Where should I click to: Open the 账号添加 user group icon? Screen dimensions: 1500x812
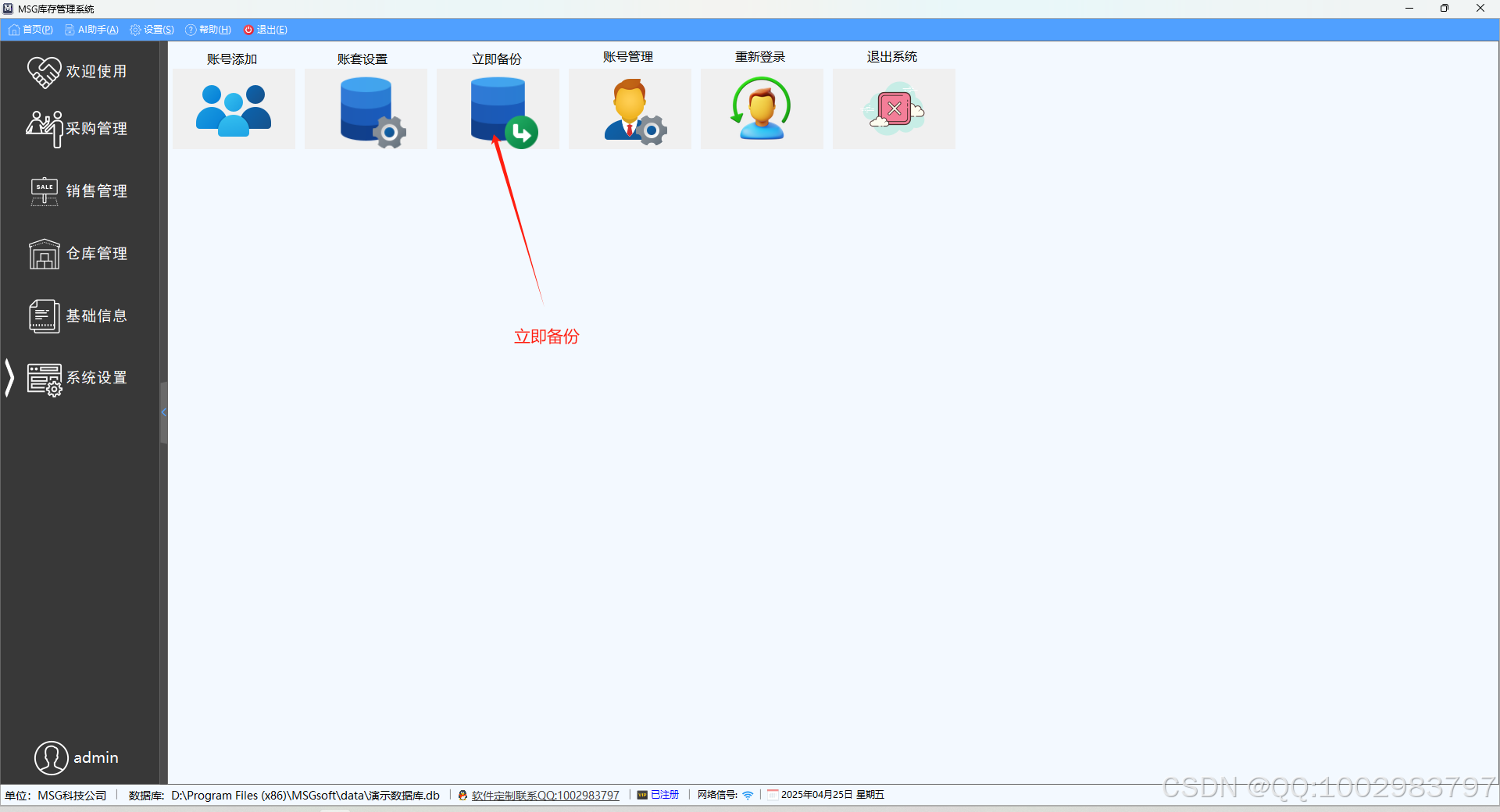[234, 109]
